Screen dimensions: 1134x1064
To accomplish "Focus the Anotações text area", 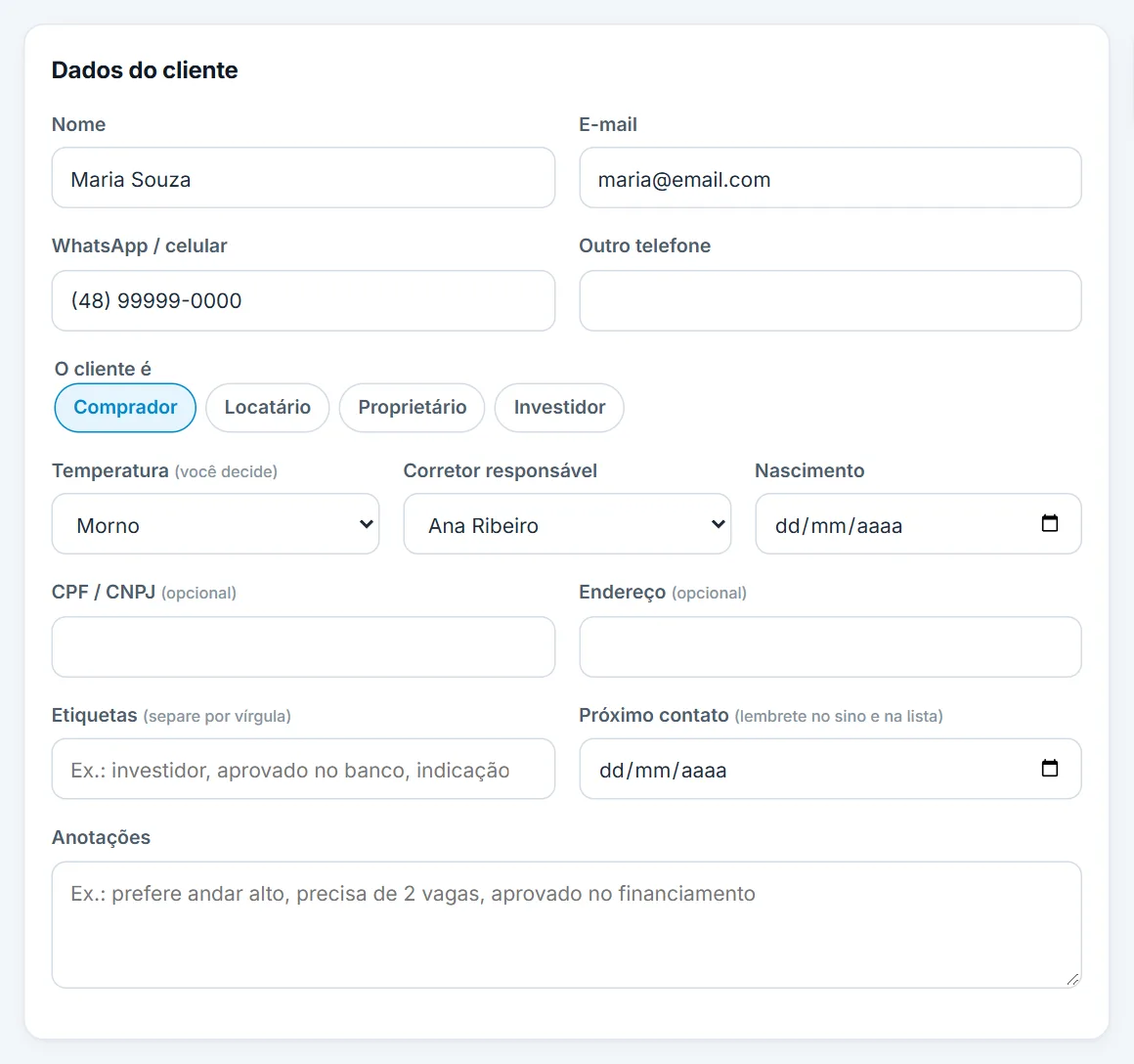I will point(567,924).
